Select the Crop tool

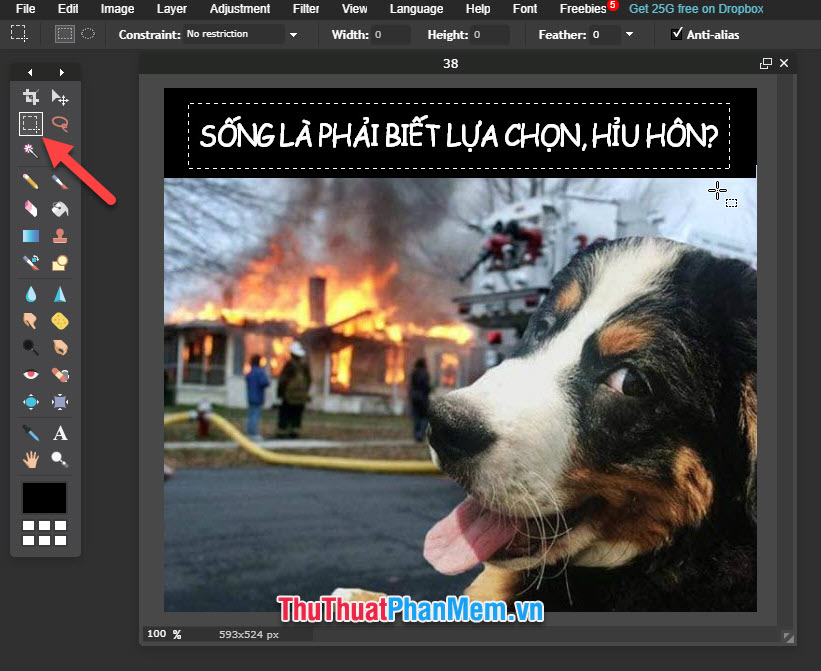click(31, 97)
